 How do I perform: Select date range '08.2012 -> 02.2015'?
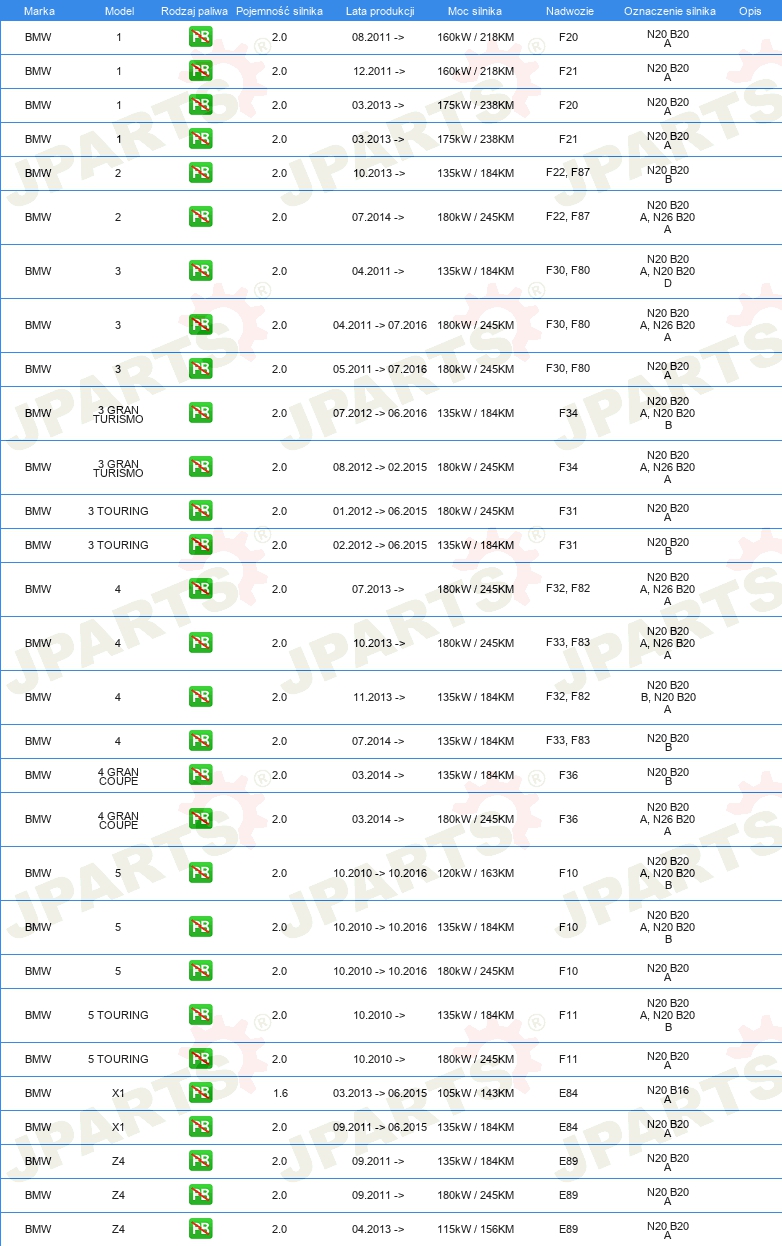379,467
